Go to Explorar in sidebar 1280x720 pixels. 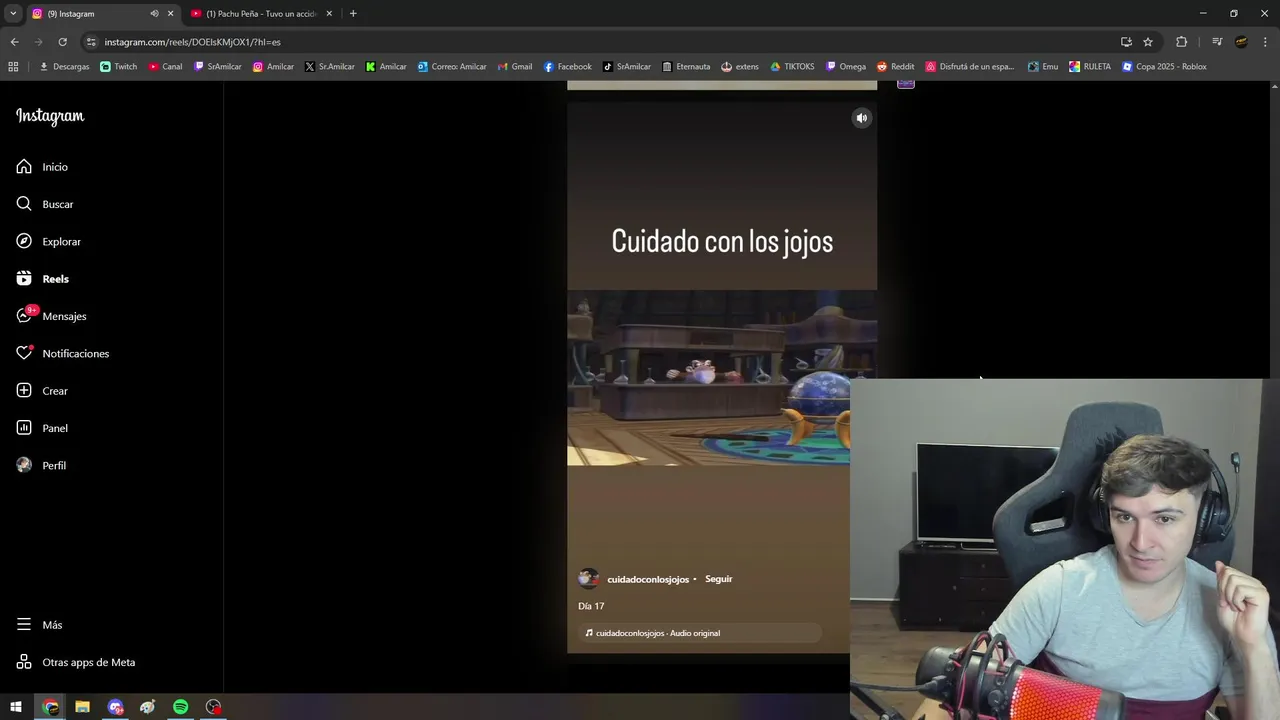(x=49, y=242)
